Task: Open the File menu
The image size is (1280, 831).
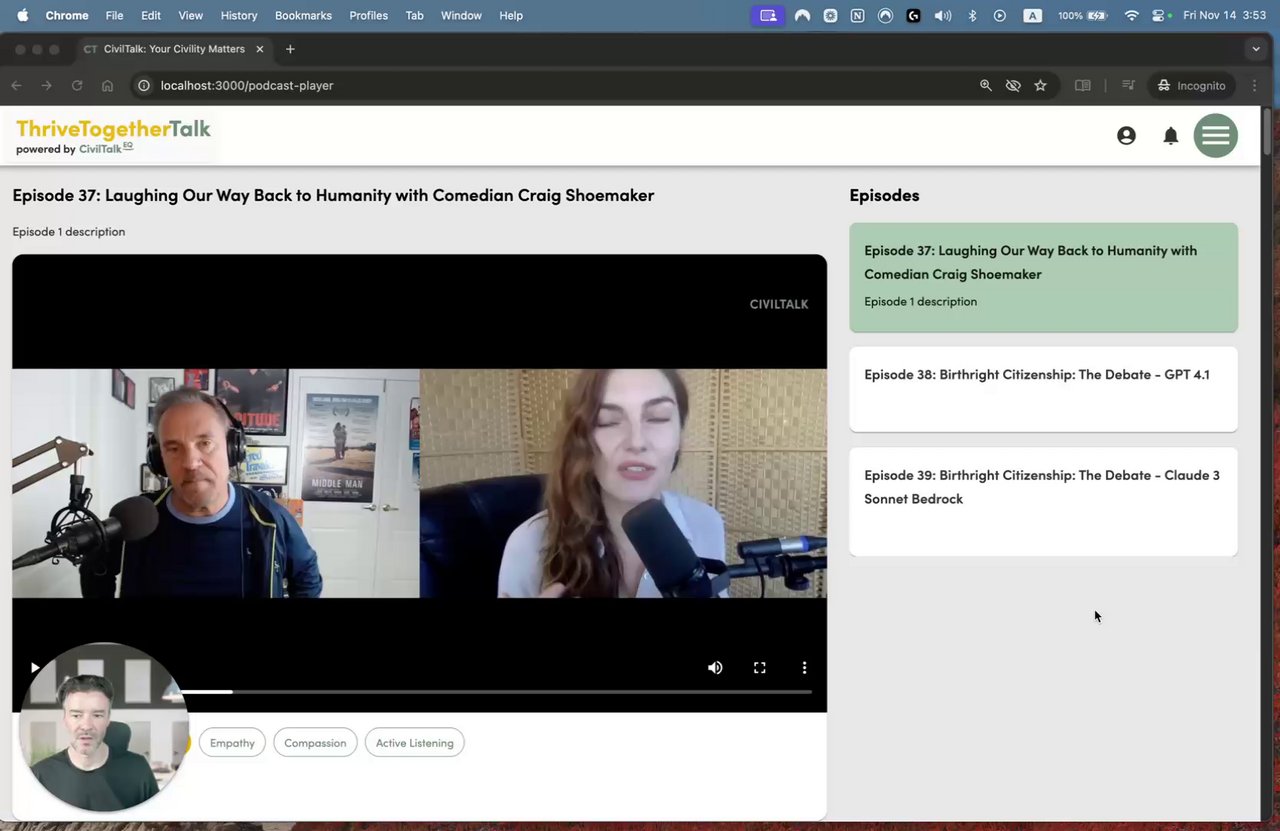Action: click(x=114, y=15)
